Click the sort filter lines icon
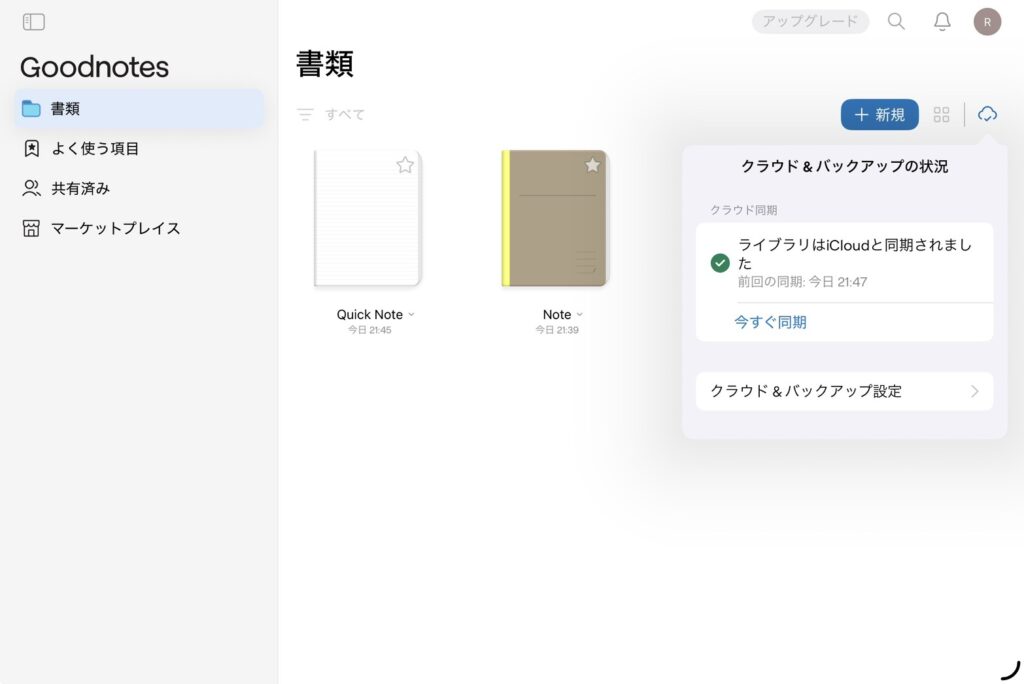This screenshot has height=684, width=1024. coord(305,115)
